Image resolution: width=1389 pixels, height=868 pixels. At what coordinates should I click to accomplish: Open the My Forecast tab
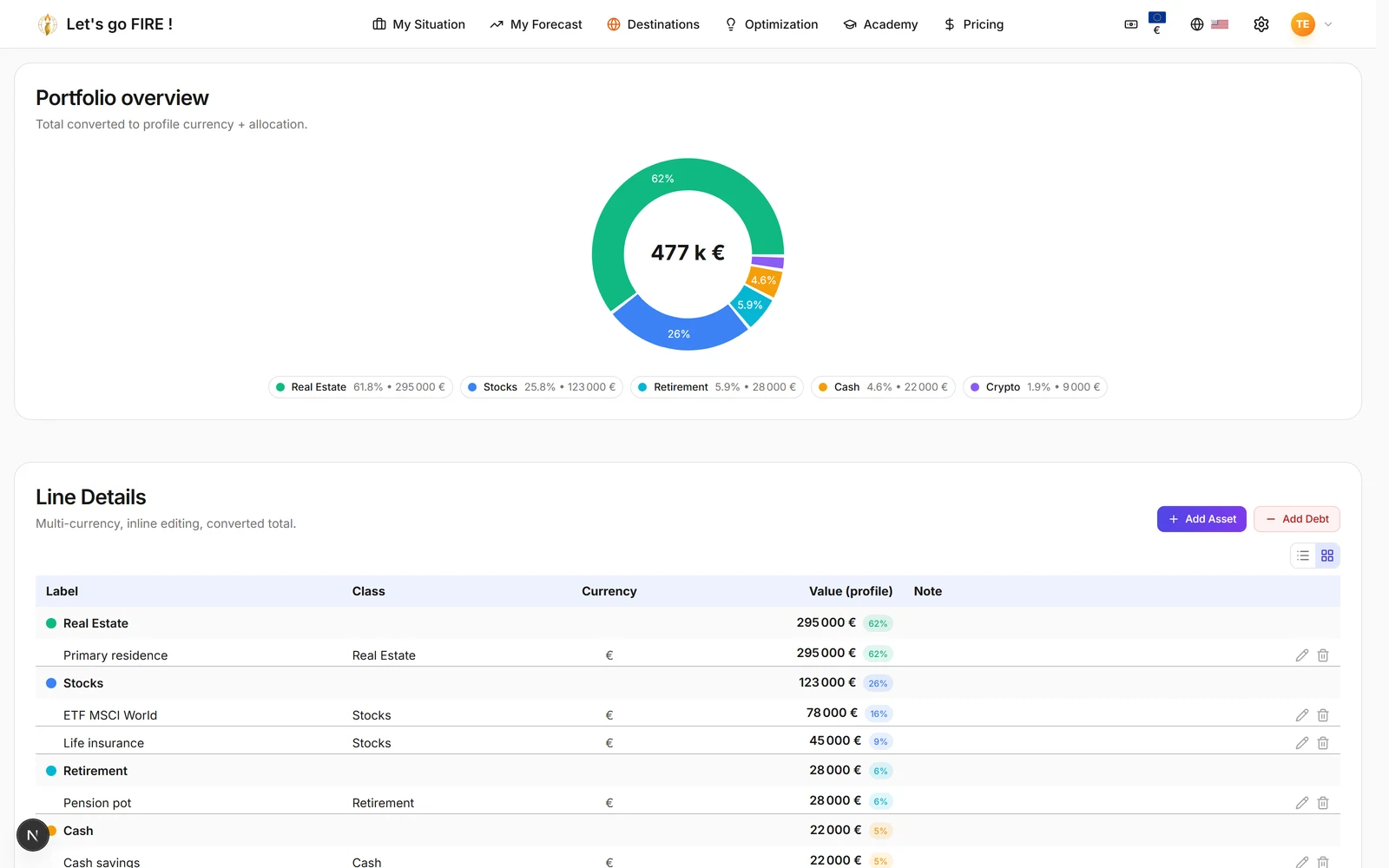(536, 24)
